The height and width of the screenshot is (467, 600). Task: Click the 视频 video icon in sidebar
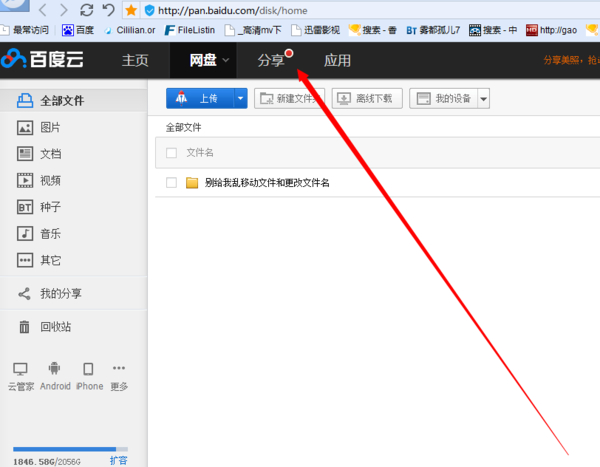25,180
